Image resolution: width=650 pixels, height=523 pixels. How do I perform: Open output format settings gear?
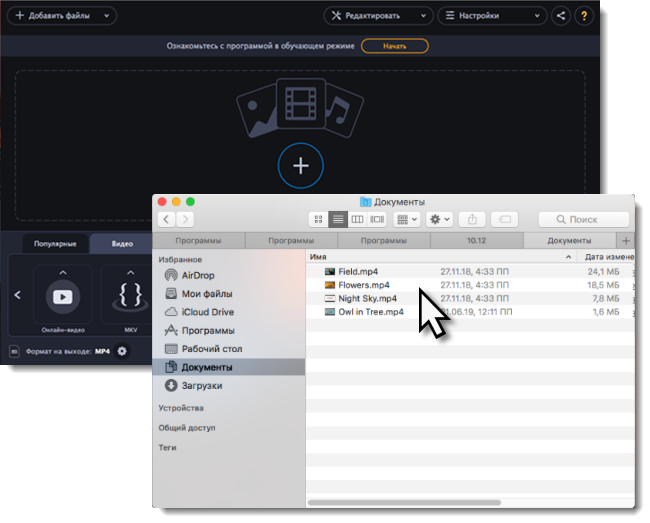point(122,351)
